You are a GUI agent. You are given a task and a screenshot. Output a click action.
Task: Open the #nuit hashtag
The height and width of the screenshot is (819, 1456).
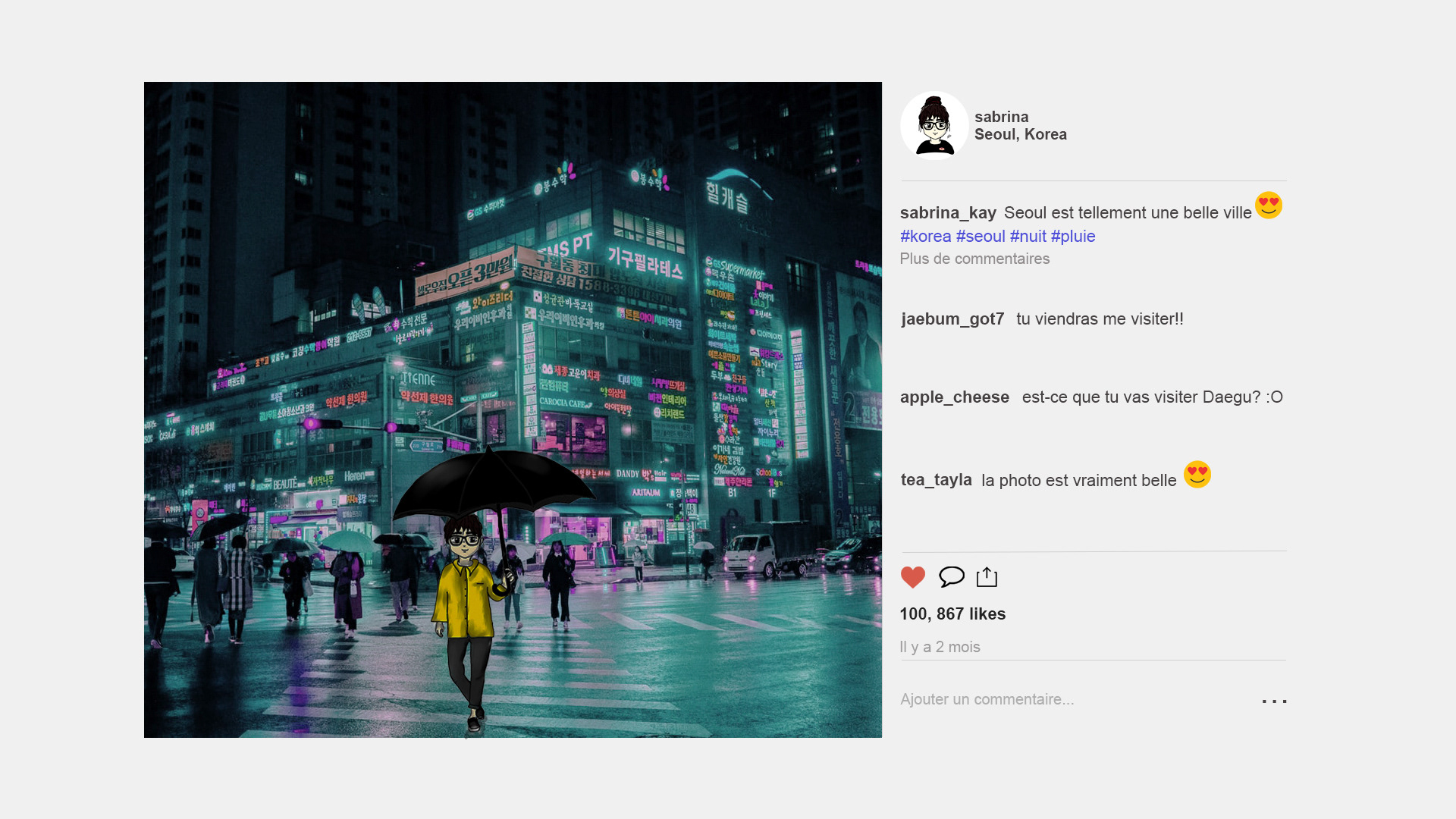tap(1028, 237)
